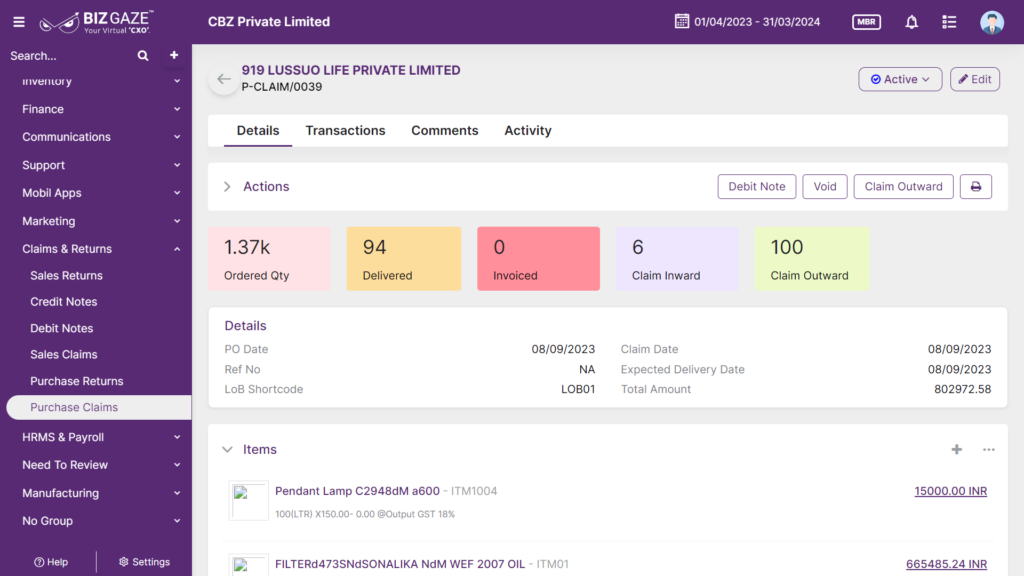Open the Items more options ellipsis
Viewport: 1024px width, 576px height.
[x=989, y=449]
